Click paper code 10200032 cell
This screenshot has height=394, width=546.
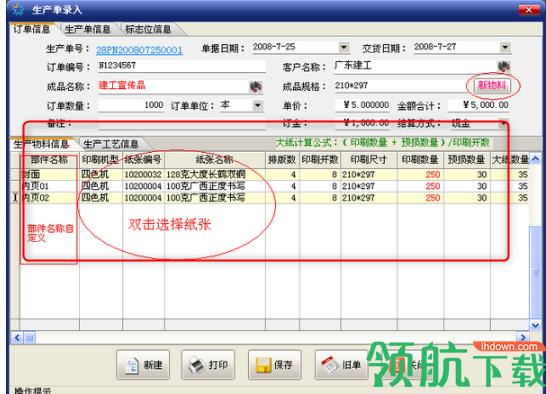coord(143,174)
